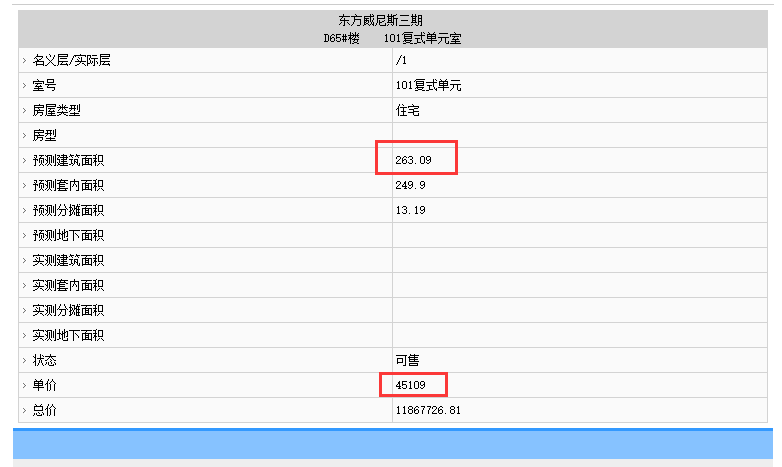Click the arrow bullet beside 房屋类型

(24, 110)
